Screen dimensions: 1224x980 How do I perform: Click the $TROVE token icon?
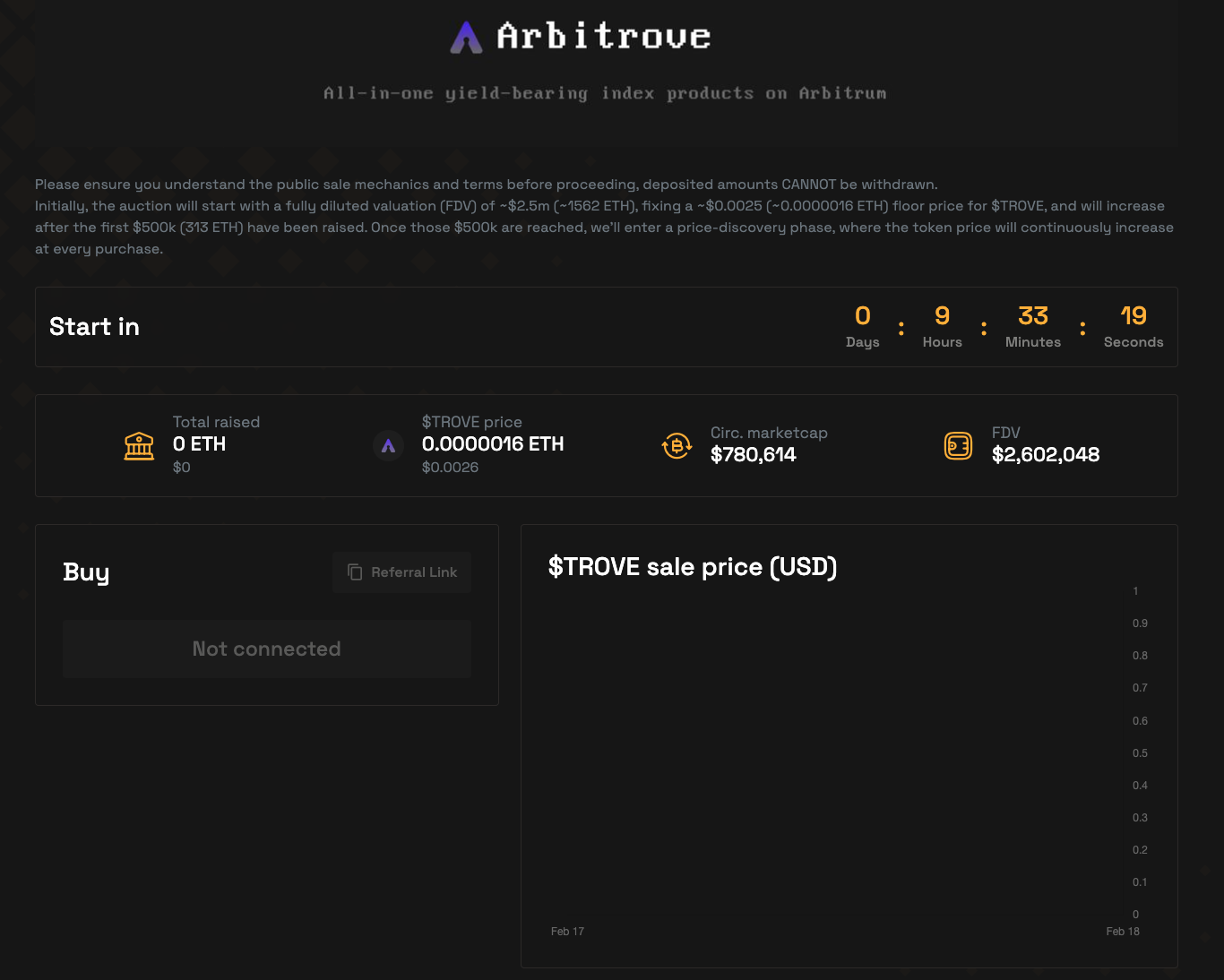click(388, 445)
